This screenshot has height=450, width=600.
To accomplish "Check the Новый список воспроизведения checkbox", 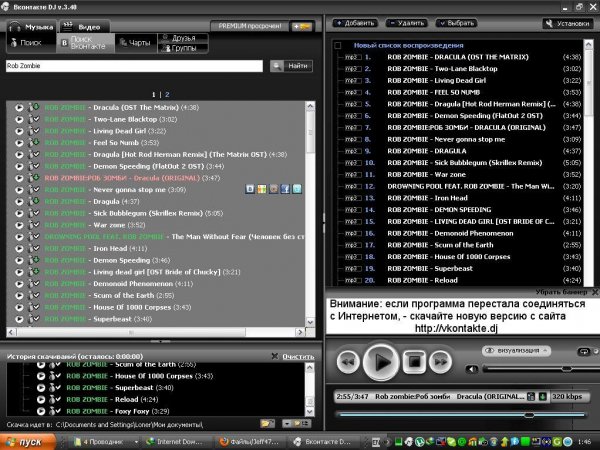I will coord(338,46).
